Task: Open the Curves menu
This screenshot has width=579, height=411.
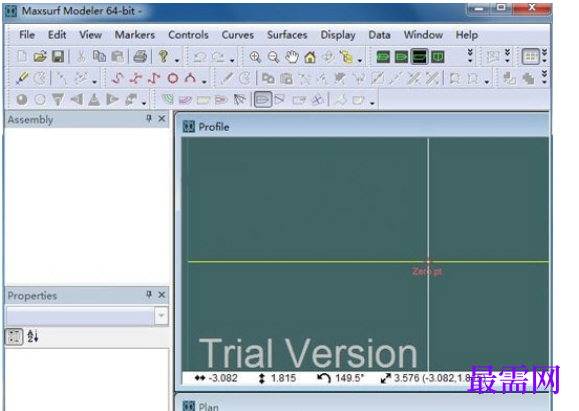Action: 238,35
